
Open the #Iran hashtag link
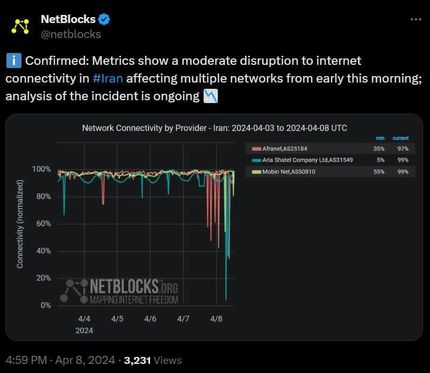(x=108, y=78)
